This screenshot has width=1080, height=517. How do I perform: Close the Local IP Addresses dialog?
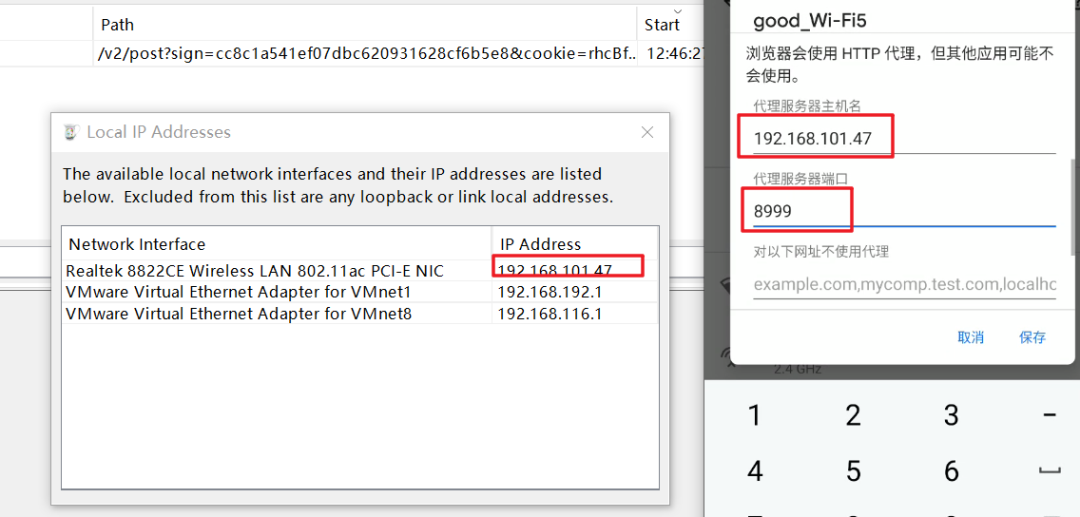click(x=647, y=133)
